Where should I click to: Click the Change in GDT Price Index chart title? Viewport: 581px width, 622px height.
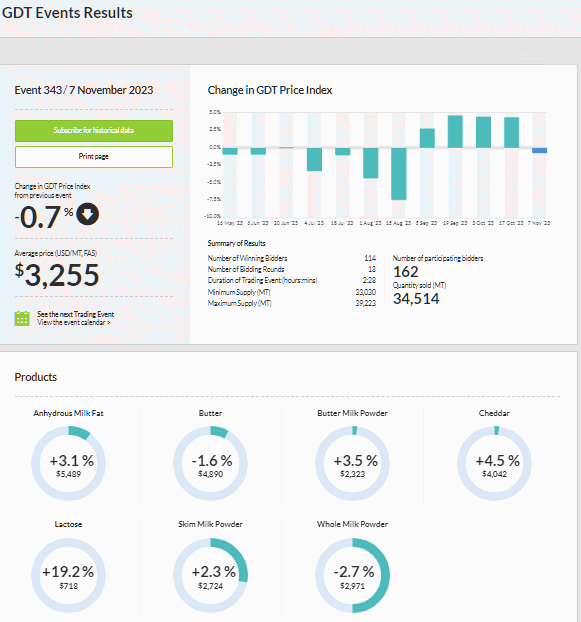(270, 90)
